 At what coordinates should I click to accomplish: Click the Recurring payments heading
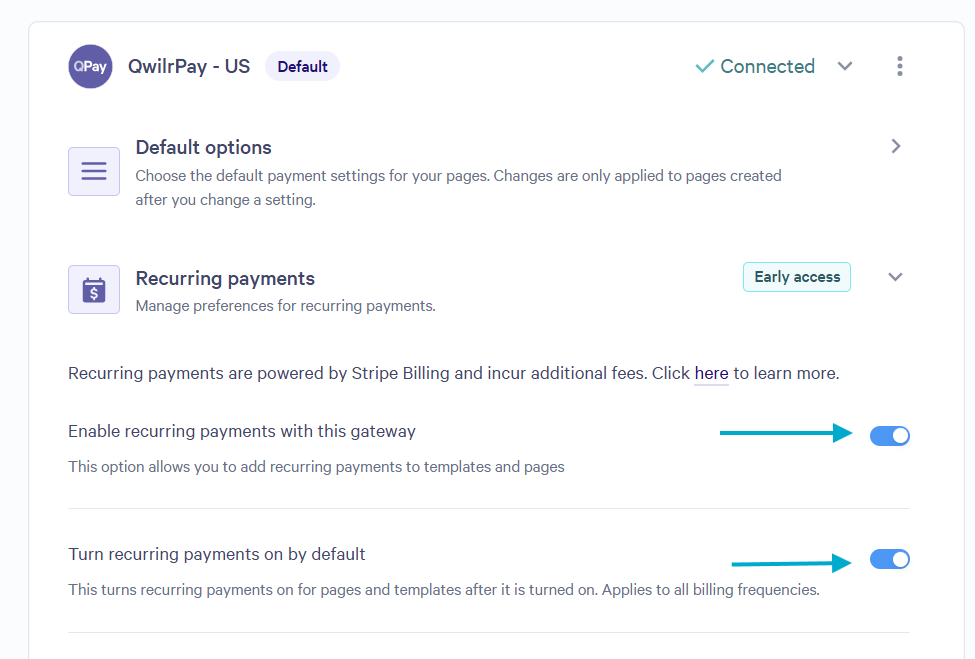coord(225,278)
